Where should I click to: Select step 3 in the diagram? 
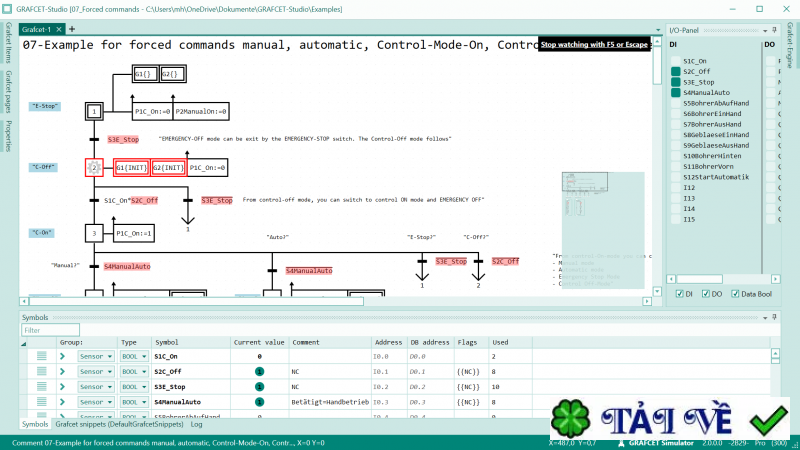(x=94, y=233)
